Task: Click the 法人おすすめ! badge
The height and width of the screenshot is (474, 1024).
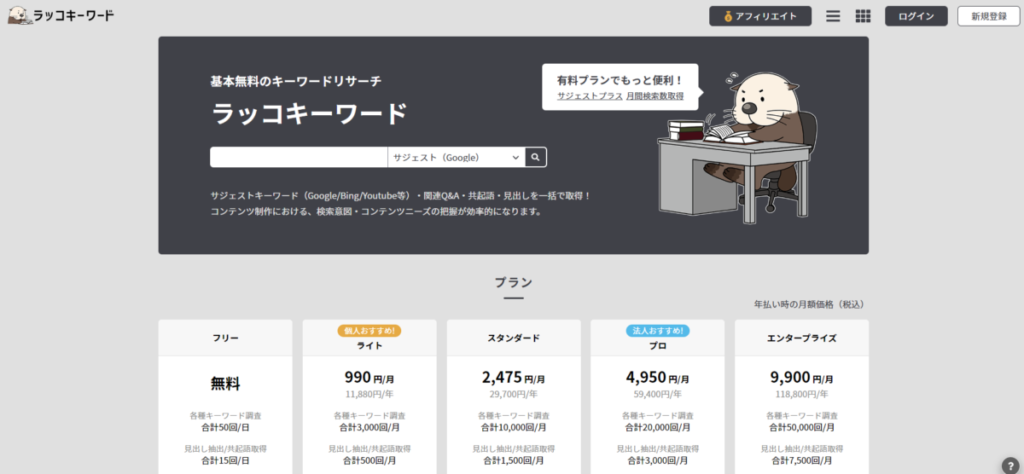Action: pos(658,331)
